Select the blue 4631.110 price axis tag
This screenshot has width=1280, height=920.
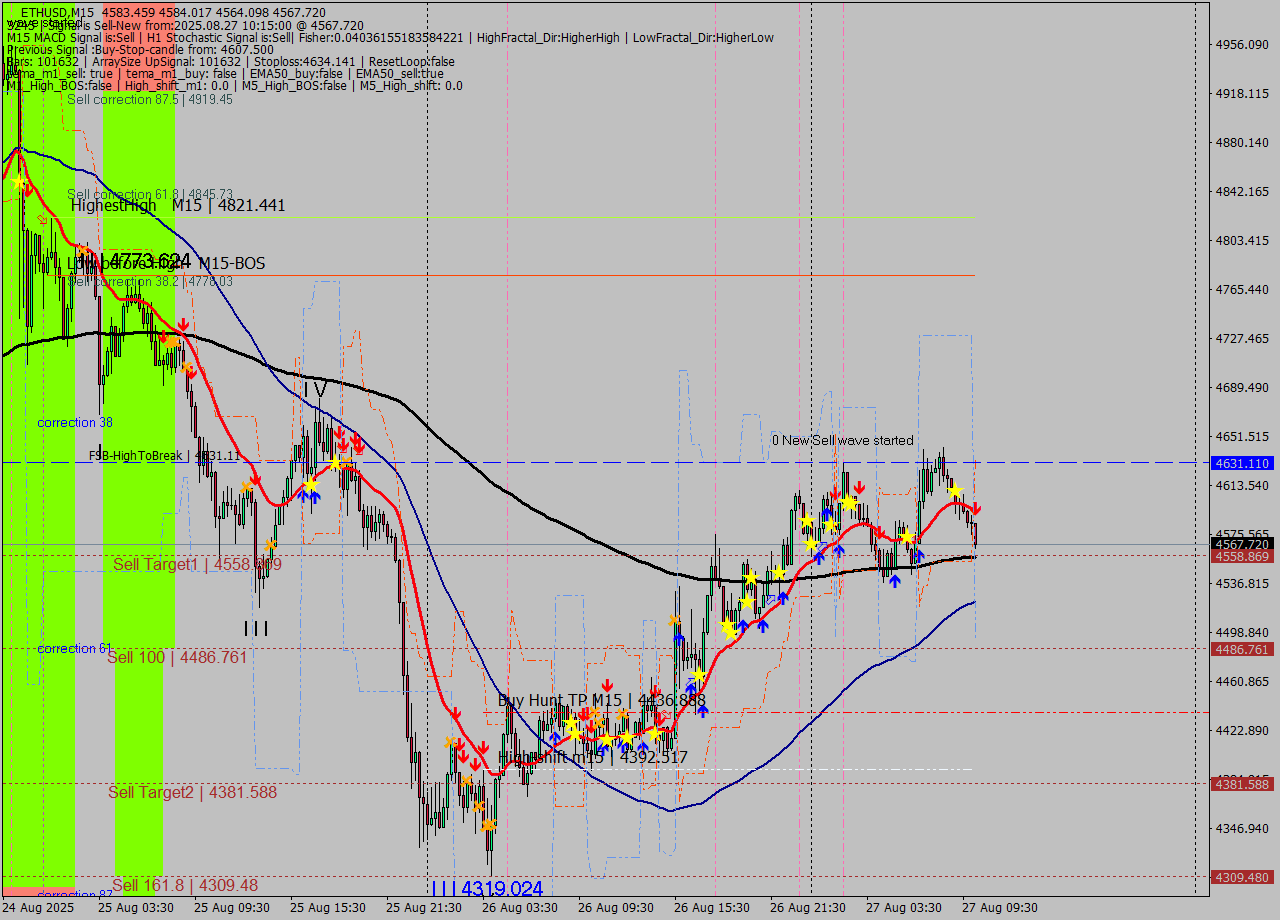pos(1241,463)
